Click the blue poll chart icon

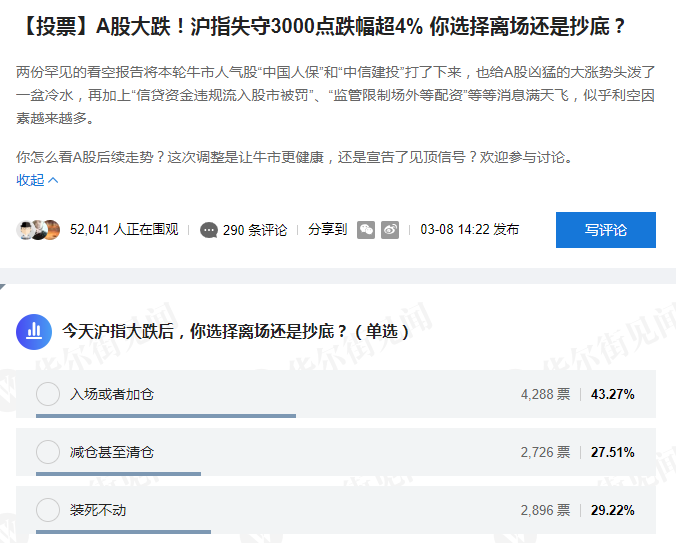coord(34,330)
